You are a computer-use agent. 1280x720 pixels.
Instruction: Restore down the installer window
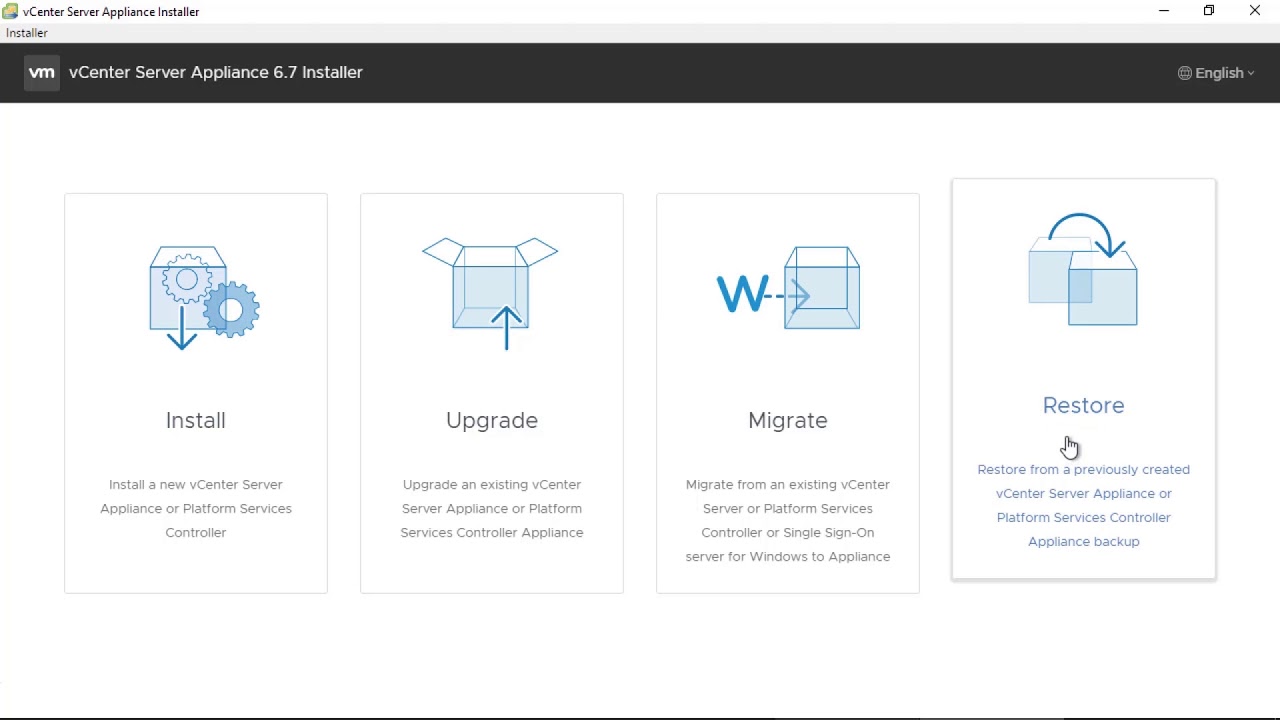click(x=1209, y=11)
